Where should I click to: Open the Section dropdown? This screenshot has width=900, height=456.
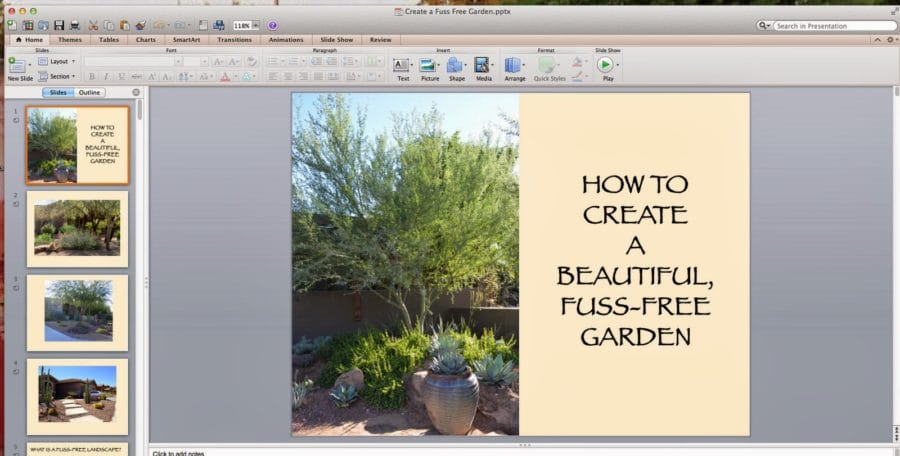click(x=56, y=76)
